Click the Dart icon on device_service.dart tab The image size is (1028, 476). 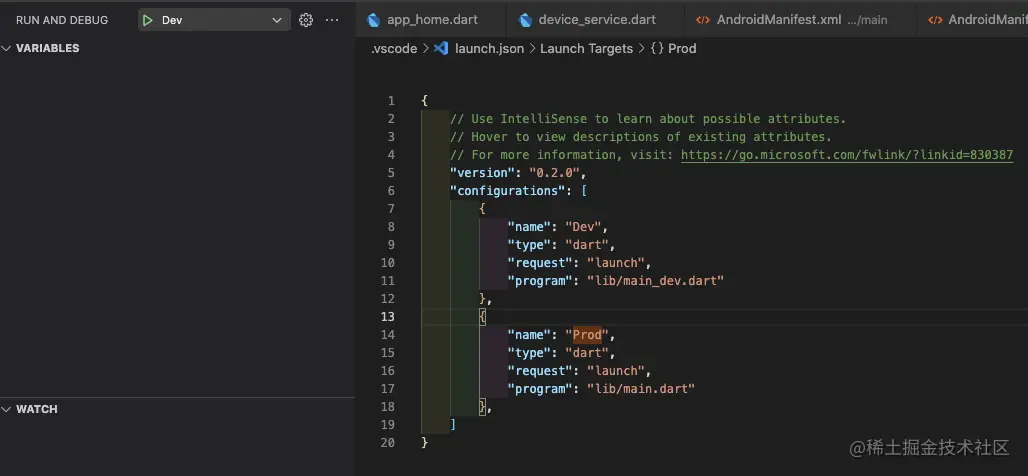click(x=524, y=20)
